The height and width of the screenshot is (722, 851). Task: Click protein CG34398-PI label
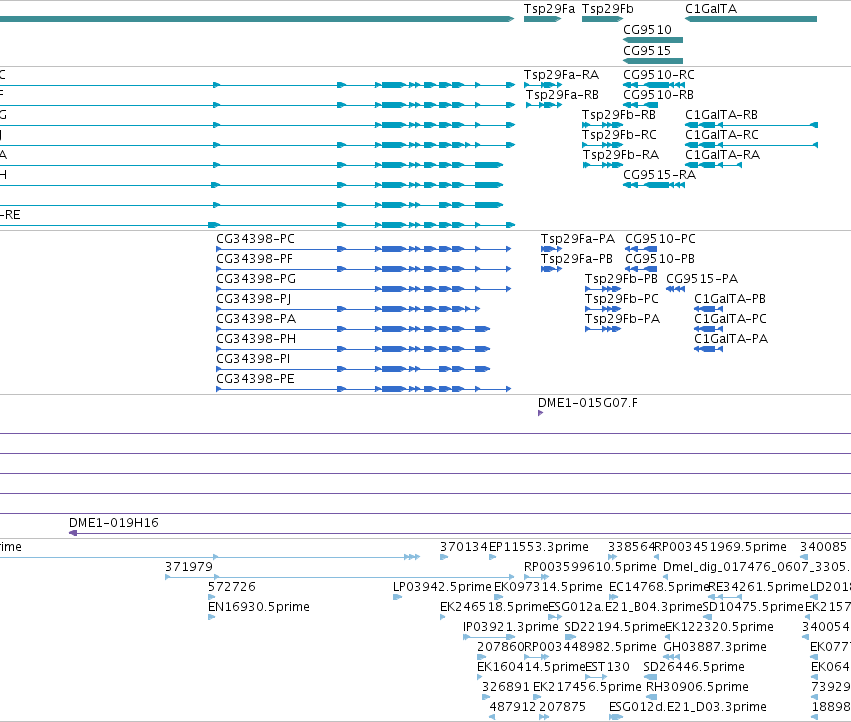pos(253,359)
